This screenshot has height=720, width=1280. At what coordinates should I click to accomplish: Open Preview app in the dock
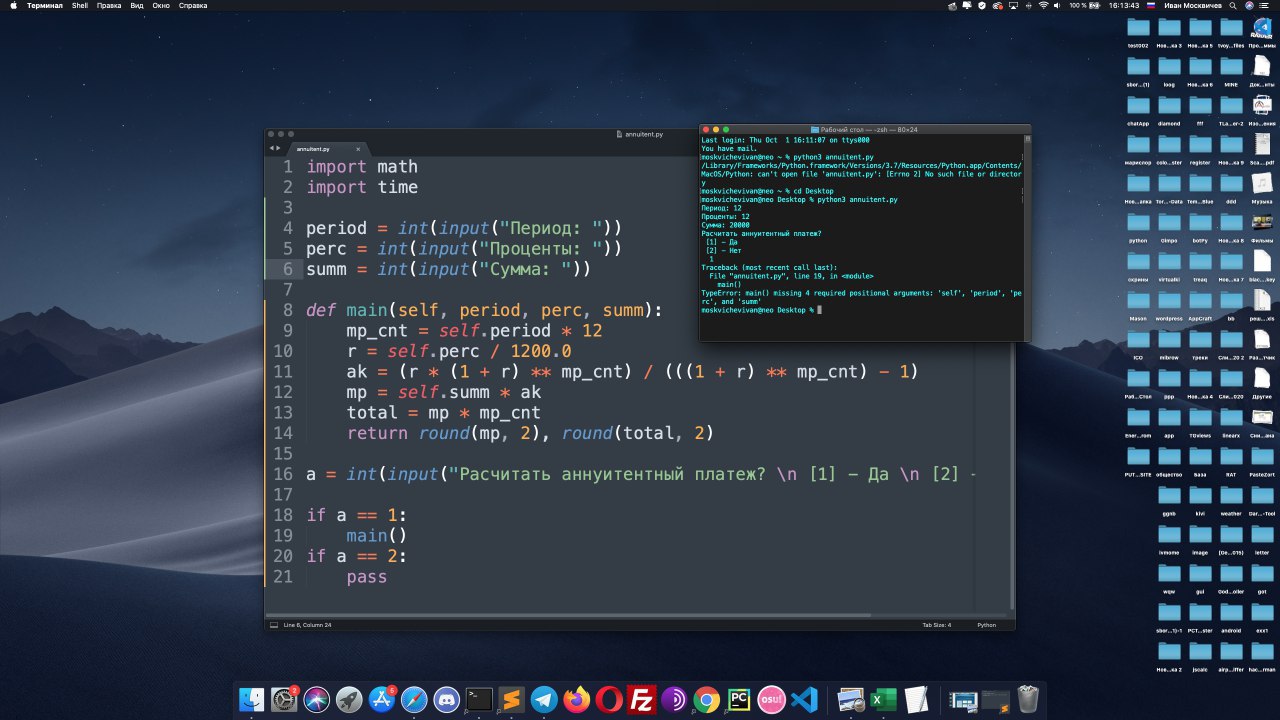coord(851,699)
